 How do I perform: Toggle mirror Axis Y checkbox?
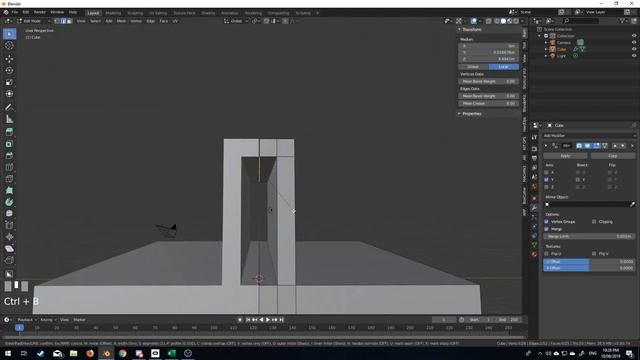[547, 180]
